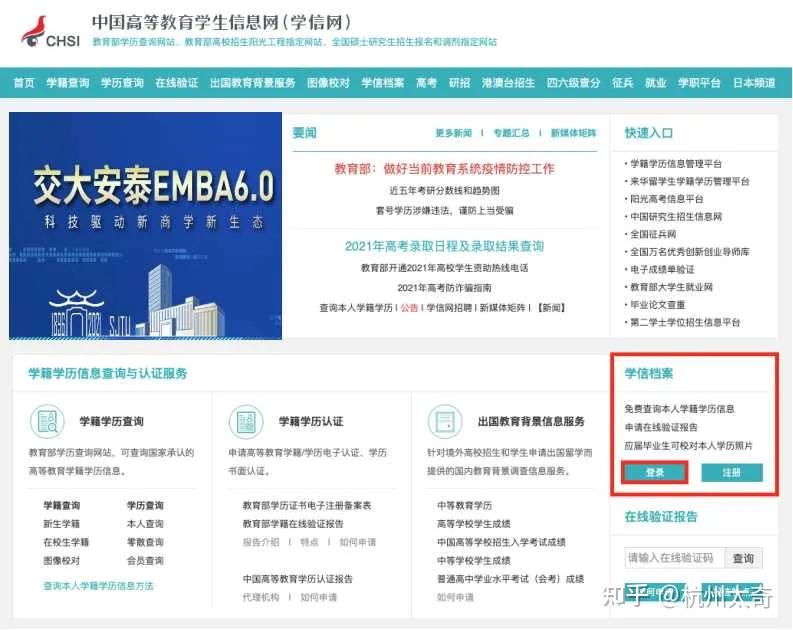Open 教育部开通2021年高校学生资助热线电话
The image size is (793, 630).
(x=445, y=267)
